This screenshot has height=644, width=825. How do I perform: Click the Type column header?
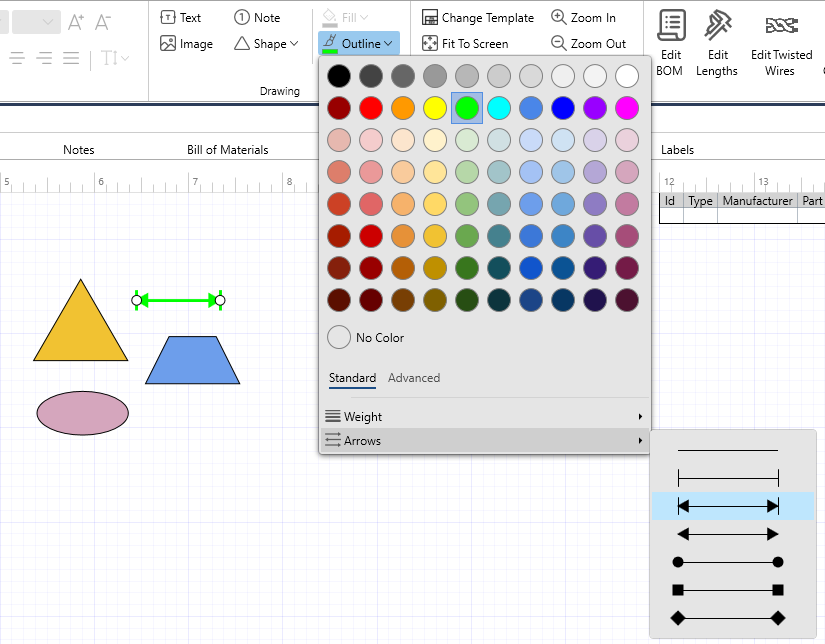pyautogui.click(x=700, y=201)
